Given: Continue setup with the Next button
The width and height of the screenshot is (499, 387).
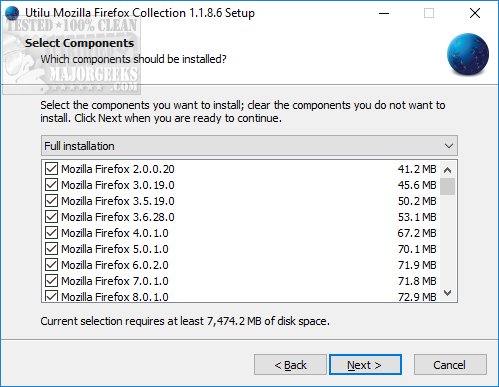Looking at the screenshot, I should [365, 365].
